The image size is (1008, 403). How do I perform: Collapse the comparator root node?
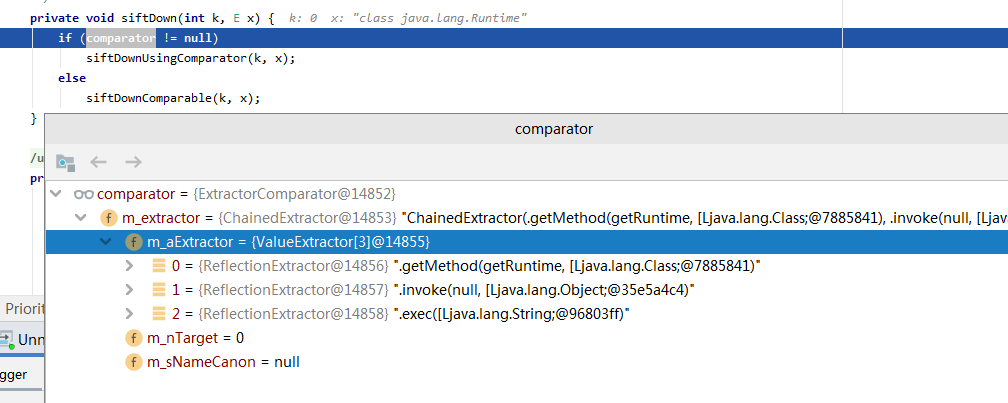[x=56, y=194]
